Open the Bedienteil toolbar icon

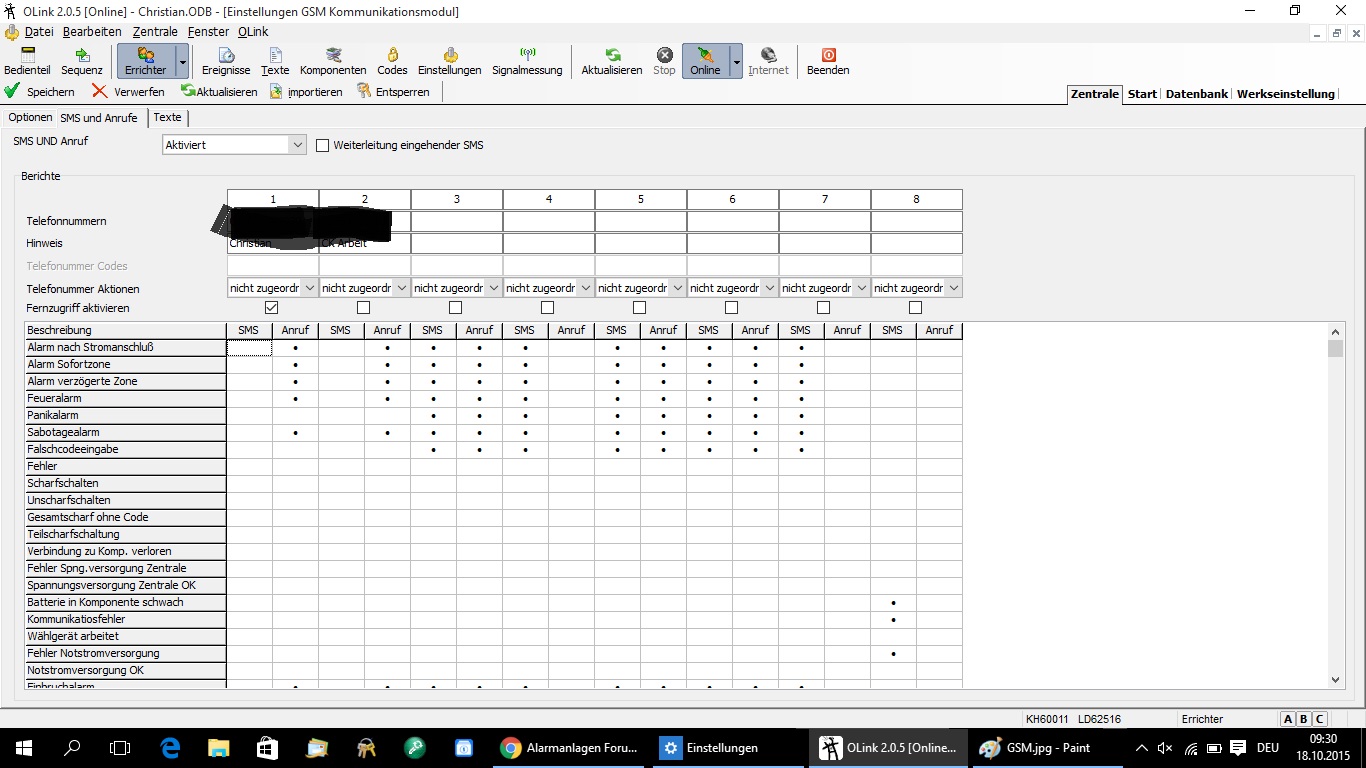[27, 61]
